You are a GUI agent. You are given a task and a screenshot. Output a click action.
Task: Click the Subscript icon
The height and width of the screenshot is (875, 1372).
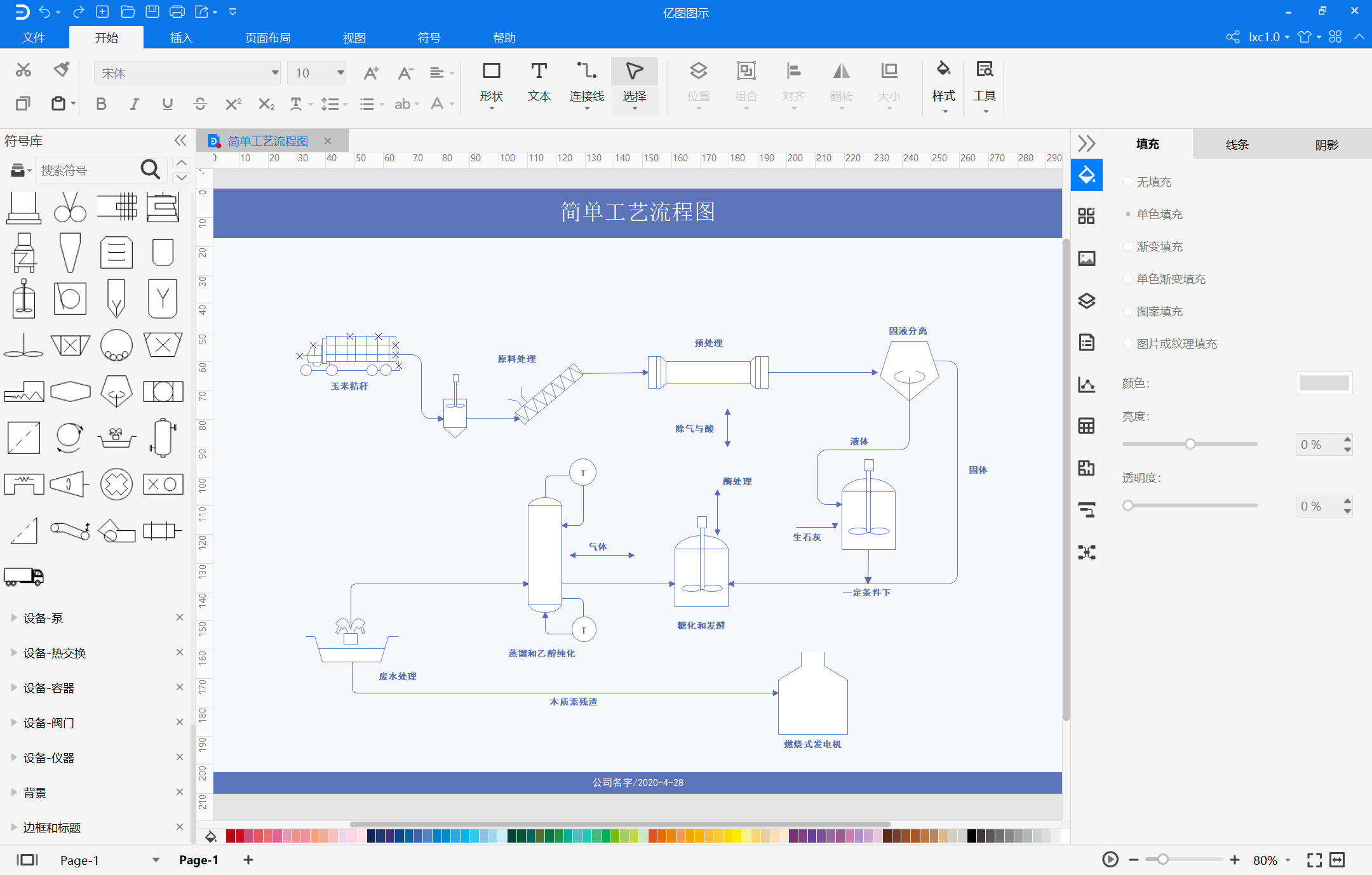point(266,104)
